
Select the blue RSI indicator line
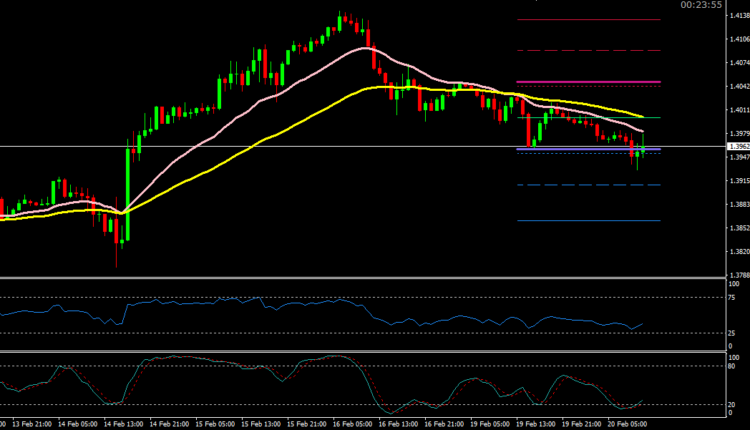300,301
